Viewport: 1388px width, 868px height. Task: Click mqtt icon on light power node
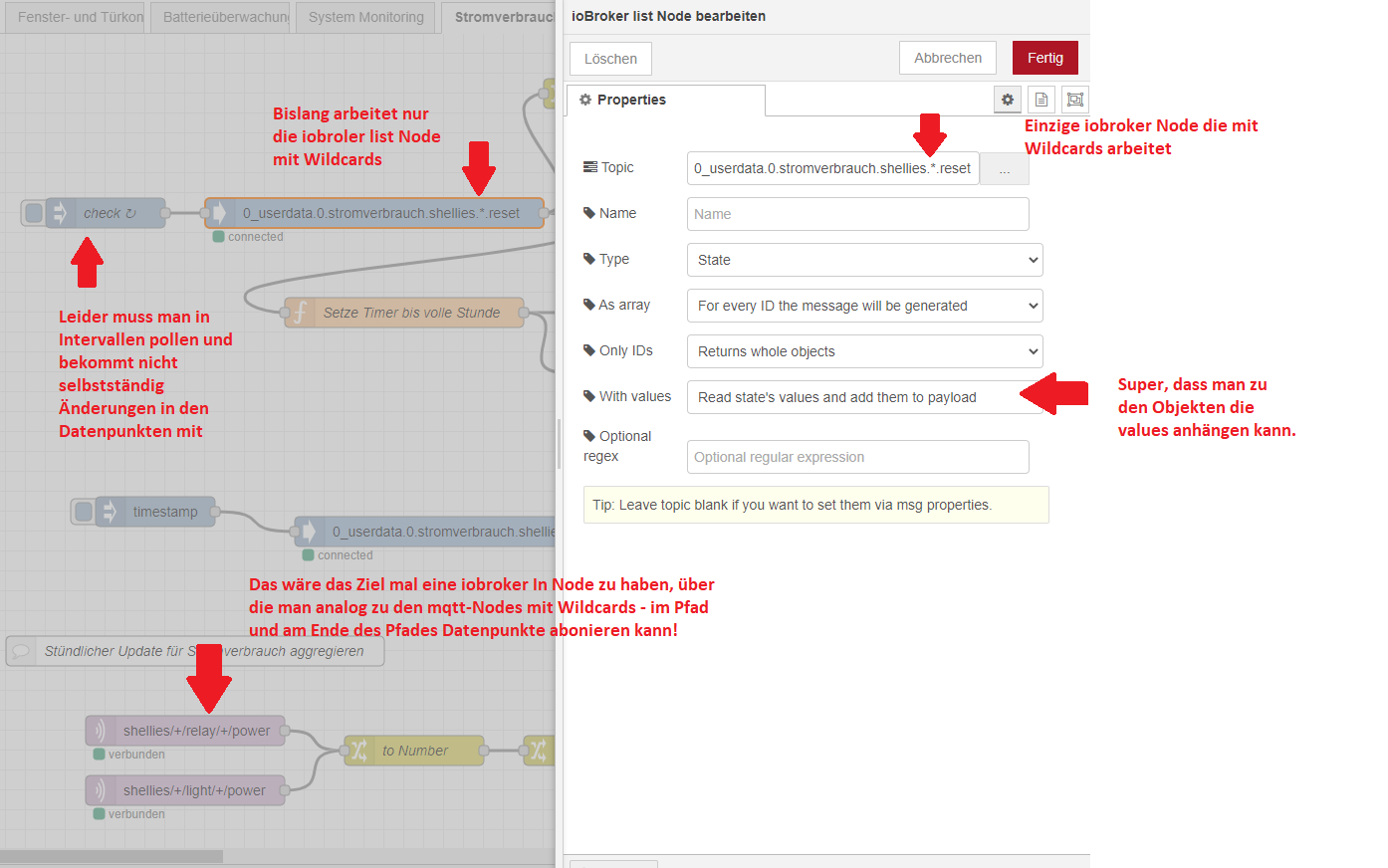(100, 790)
